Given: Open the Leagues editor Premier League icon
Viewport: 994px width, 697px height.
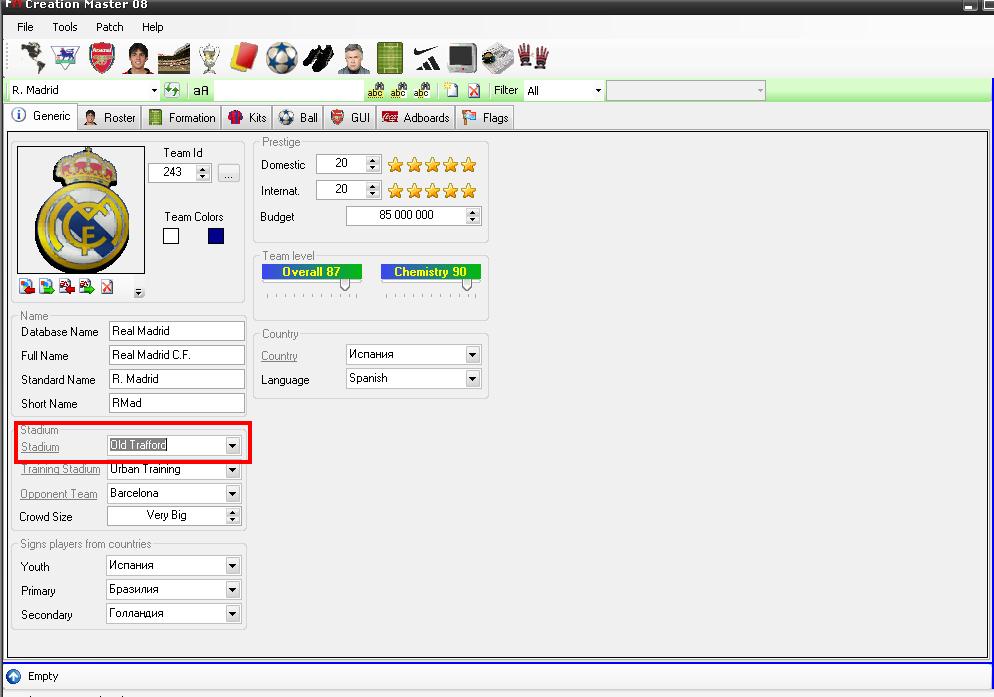Looking at the screenshot, I should coord(65,58).
